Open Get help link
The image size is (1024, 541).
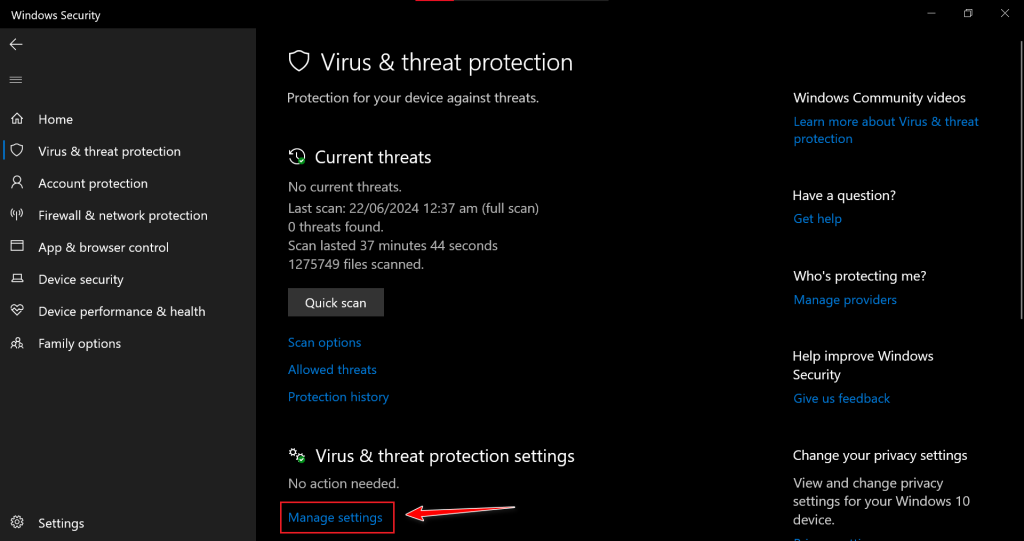point(817,219)
